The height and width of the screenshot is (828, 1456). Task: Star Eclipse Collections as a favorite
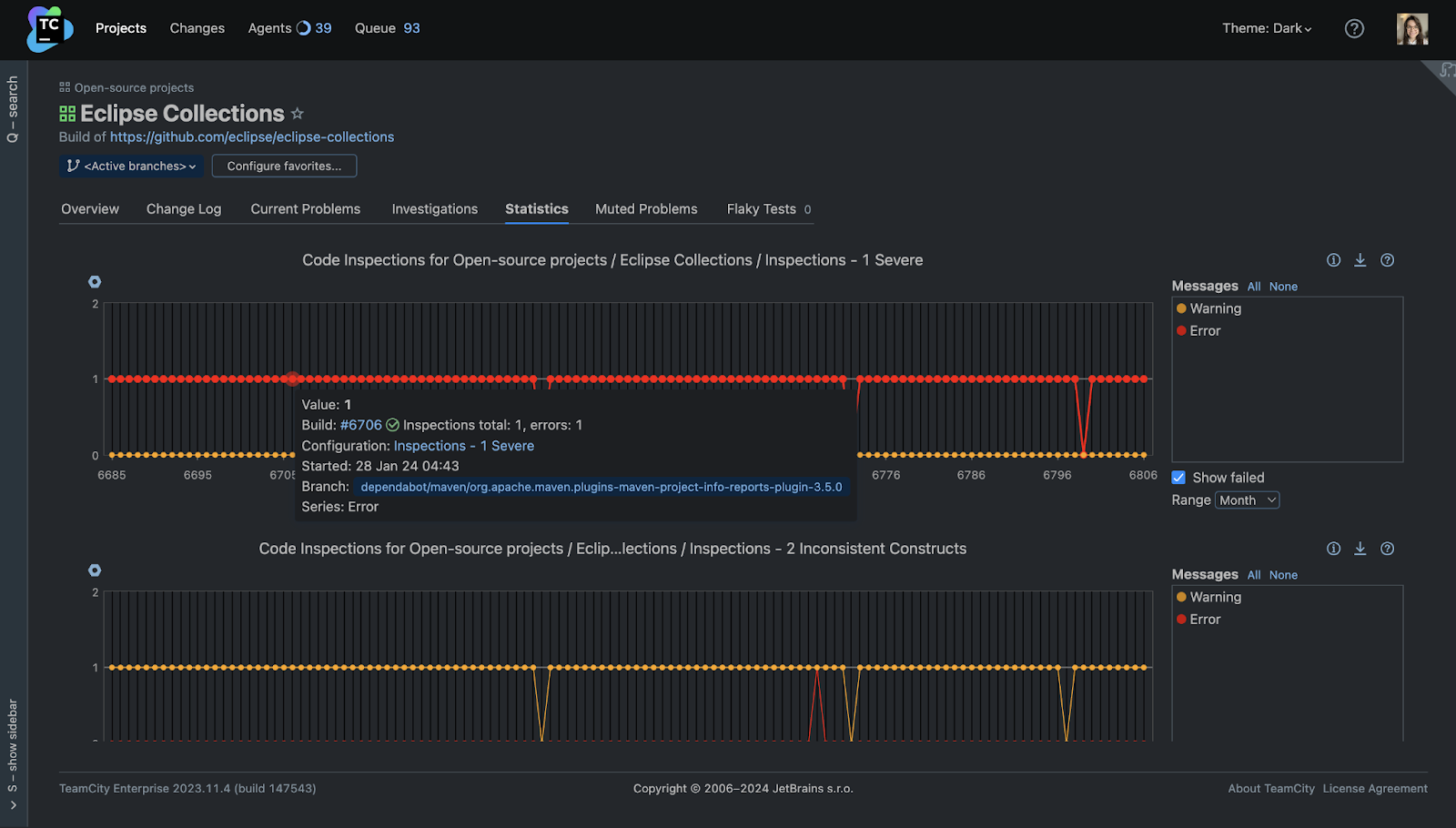(x=297, y=114)
